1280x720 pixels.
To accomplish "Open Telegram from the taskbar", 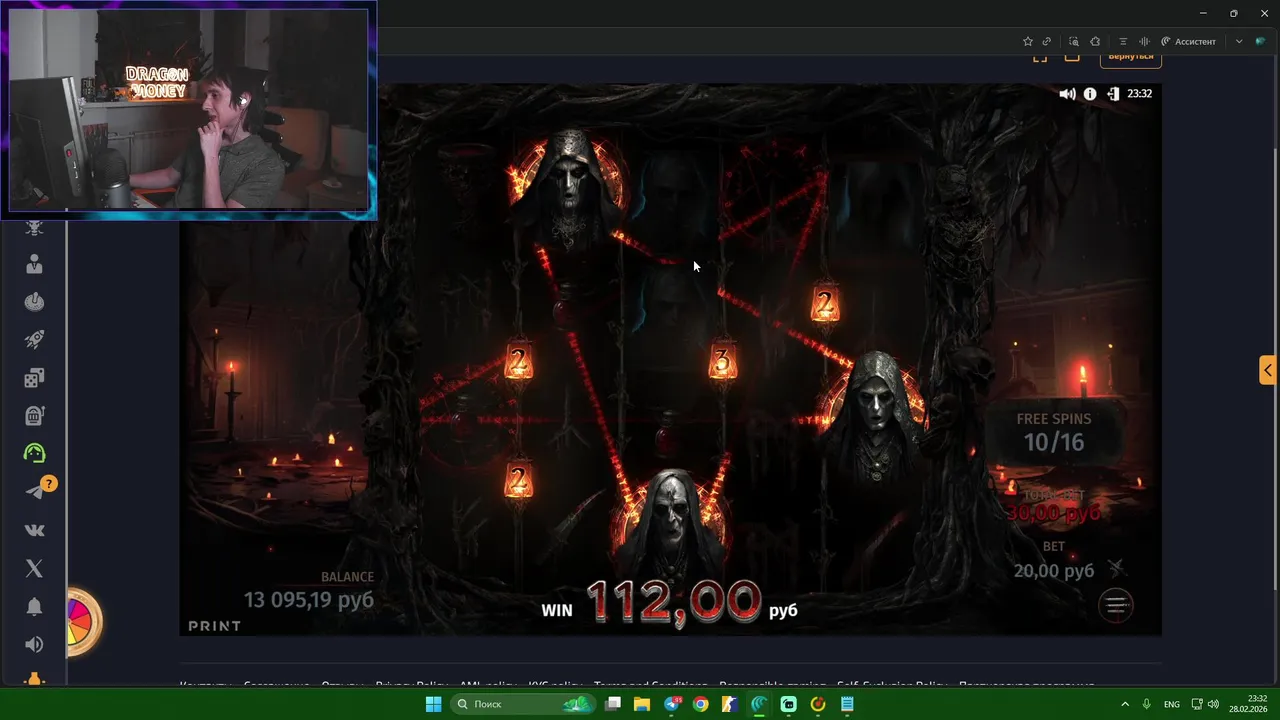I will click(672, 704).
